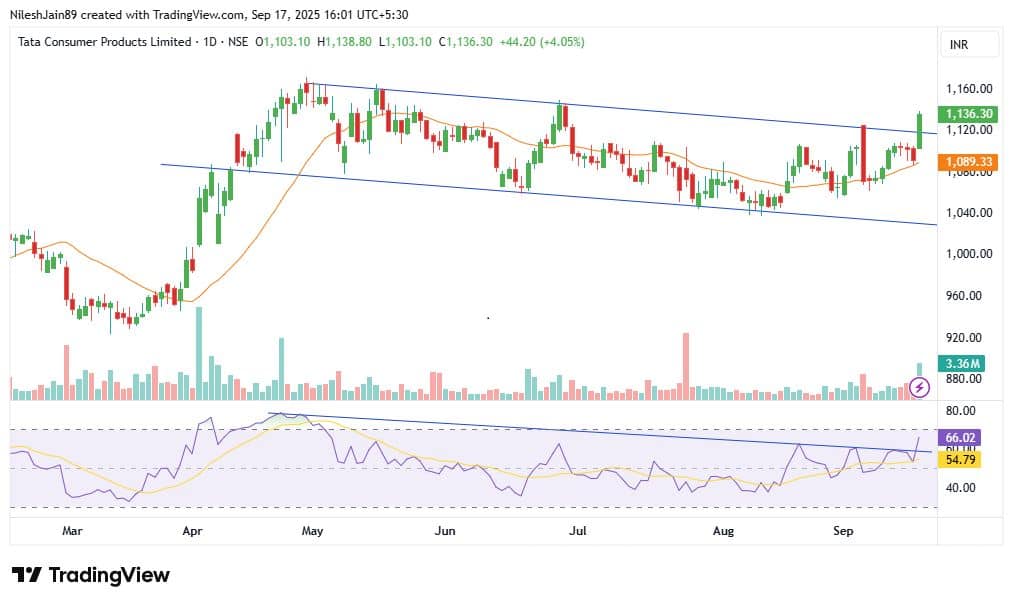The width and height of the screenshot is (1013, 605).
Task: Click the NSE exchange label
Action: click(238, 42)
